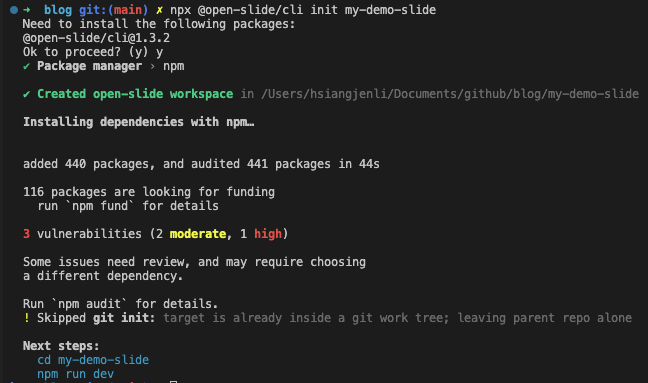Click 'Some issues need review' line
Viewport: 648px width, 383px height.
[x=194, y=262]
